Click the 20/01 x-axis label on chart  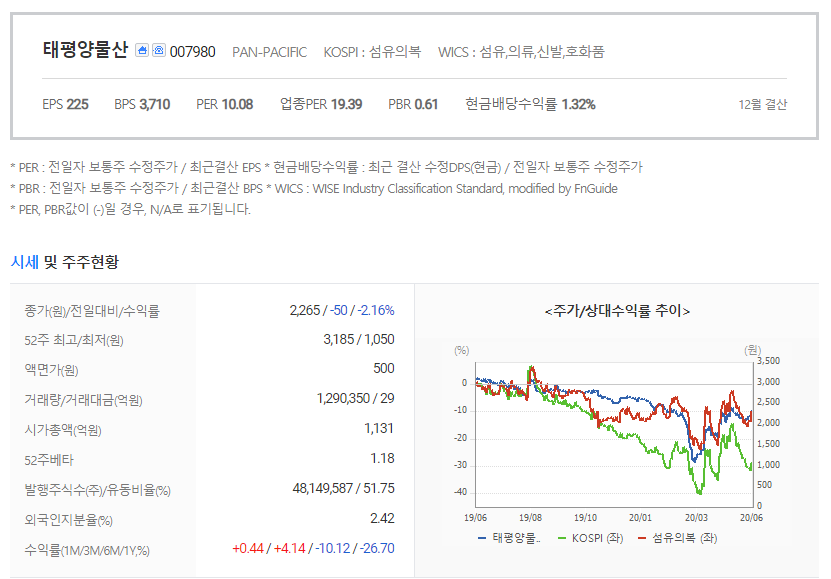click(x=640, y=518)
